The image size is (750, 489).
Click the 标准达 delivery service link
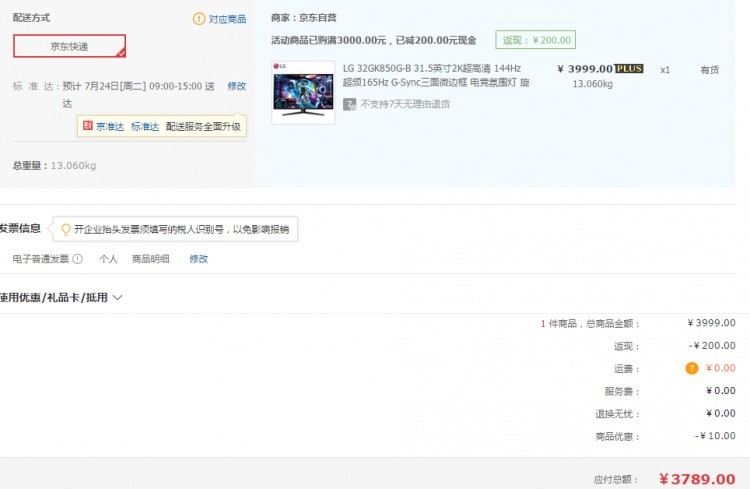point(145,127)
